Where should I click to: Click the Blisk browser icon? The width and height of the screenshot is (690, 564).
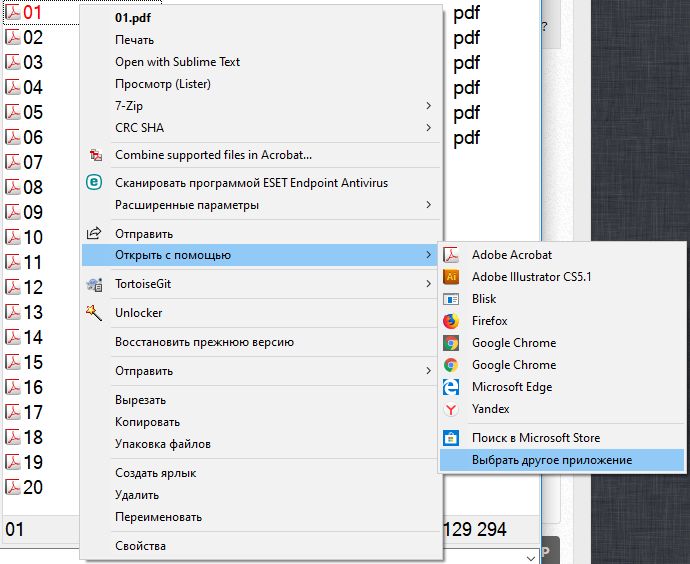(x=451, y=299)
